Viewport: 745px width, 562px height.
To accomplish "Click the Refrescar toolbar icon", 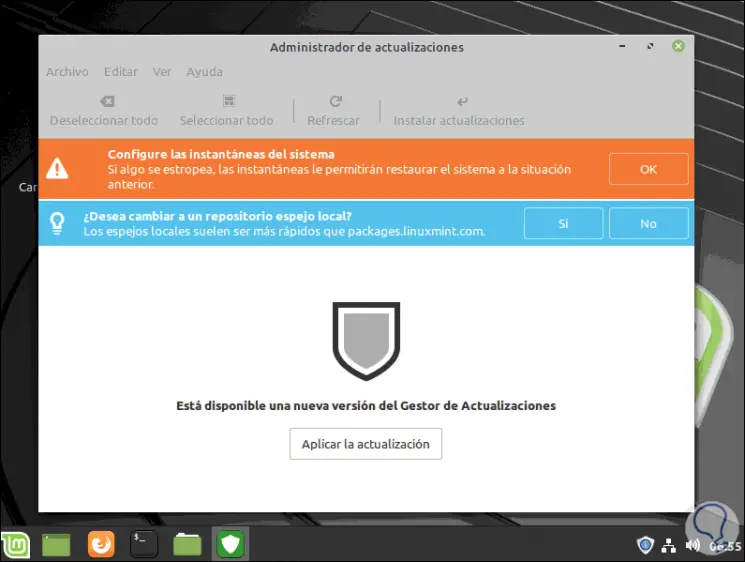I will (x=334, y=102).
